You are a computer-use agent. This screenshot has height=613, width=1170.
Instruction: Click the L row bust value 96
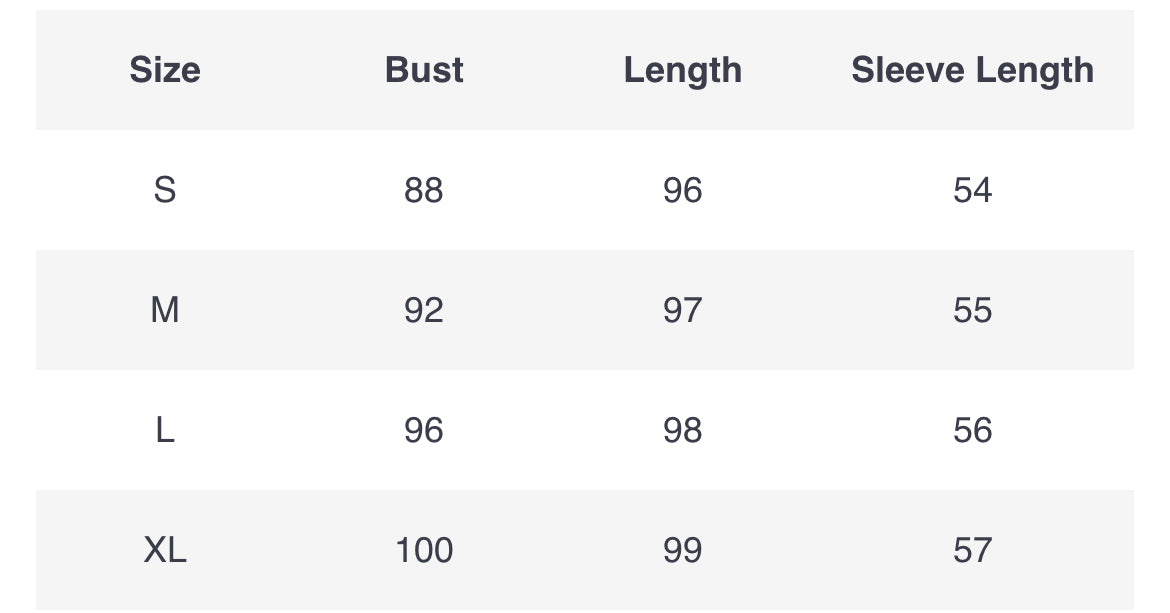click(x=424, y=430)
